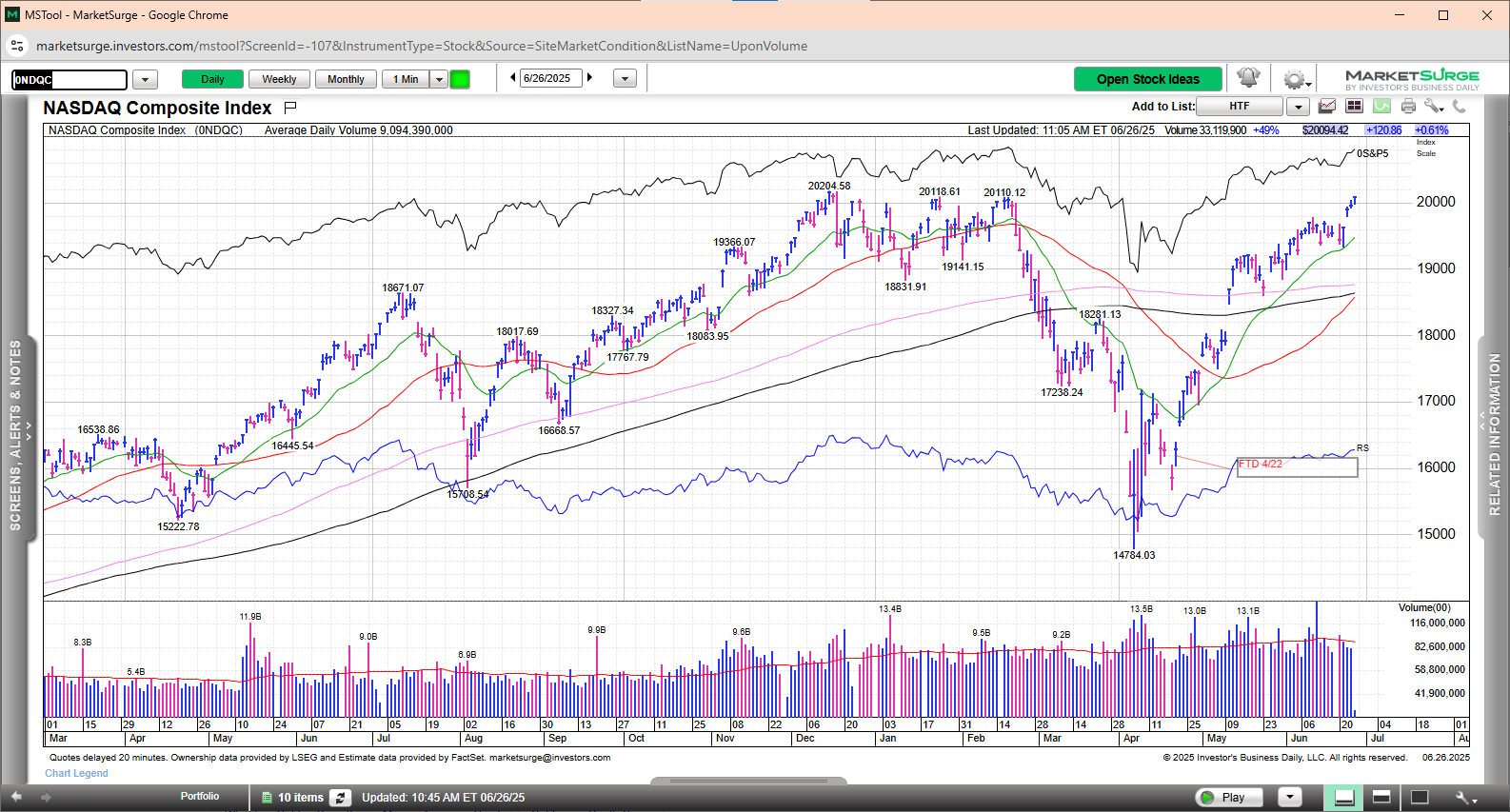Open the symbol dropdown arrow
1510x812 pixels.
point(145,80)
